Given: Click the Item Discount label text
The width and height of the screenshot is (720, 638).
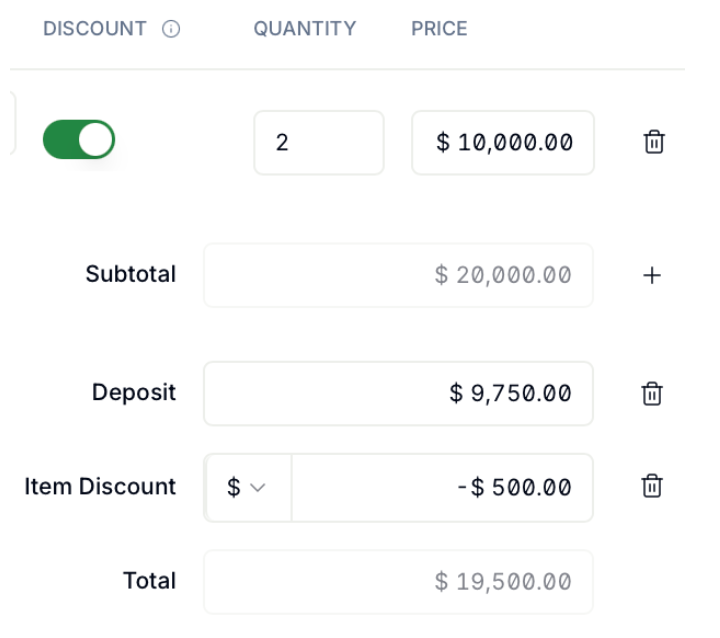Looking at the screenshot, I should (100, 486).
